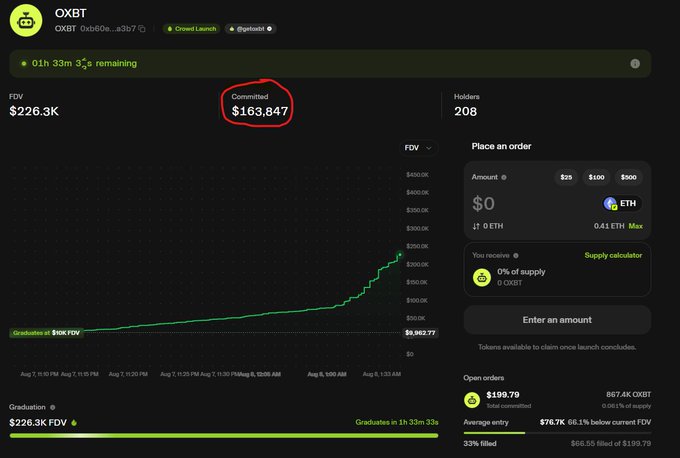Click the $0 amount input field

pyautogui.click(x=484, y=203)
